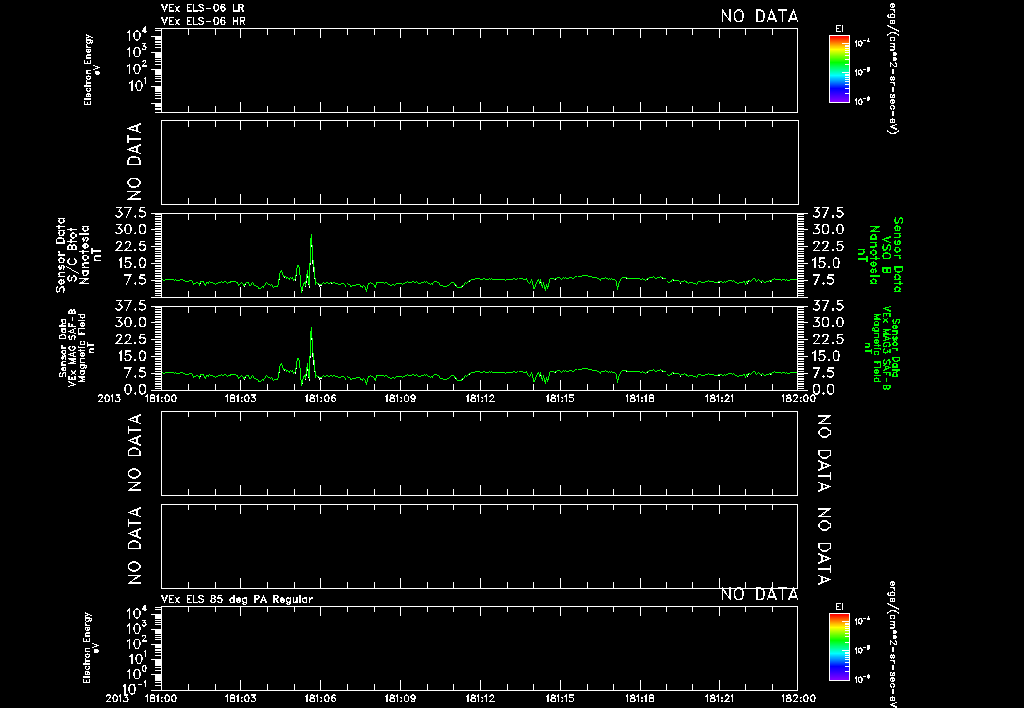Click the 'VEx ELS-06 LR' title text
This screenshot has width=1024, height=708.
tap(202, 8)
